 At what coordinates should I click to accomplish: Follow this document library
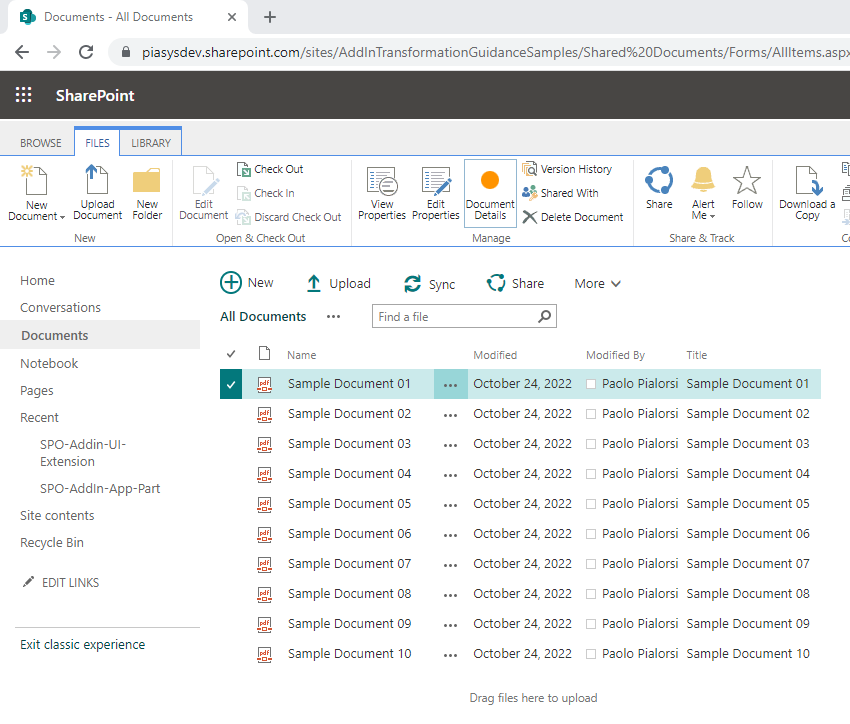pyautogui.click(x=747, y=192)
